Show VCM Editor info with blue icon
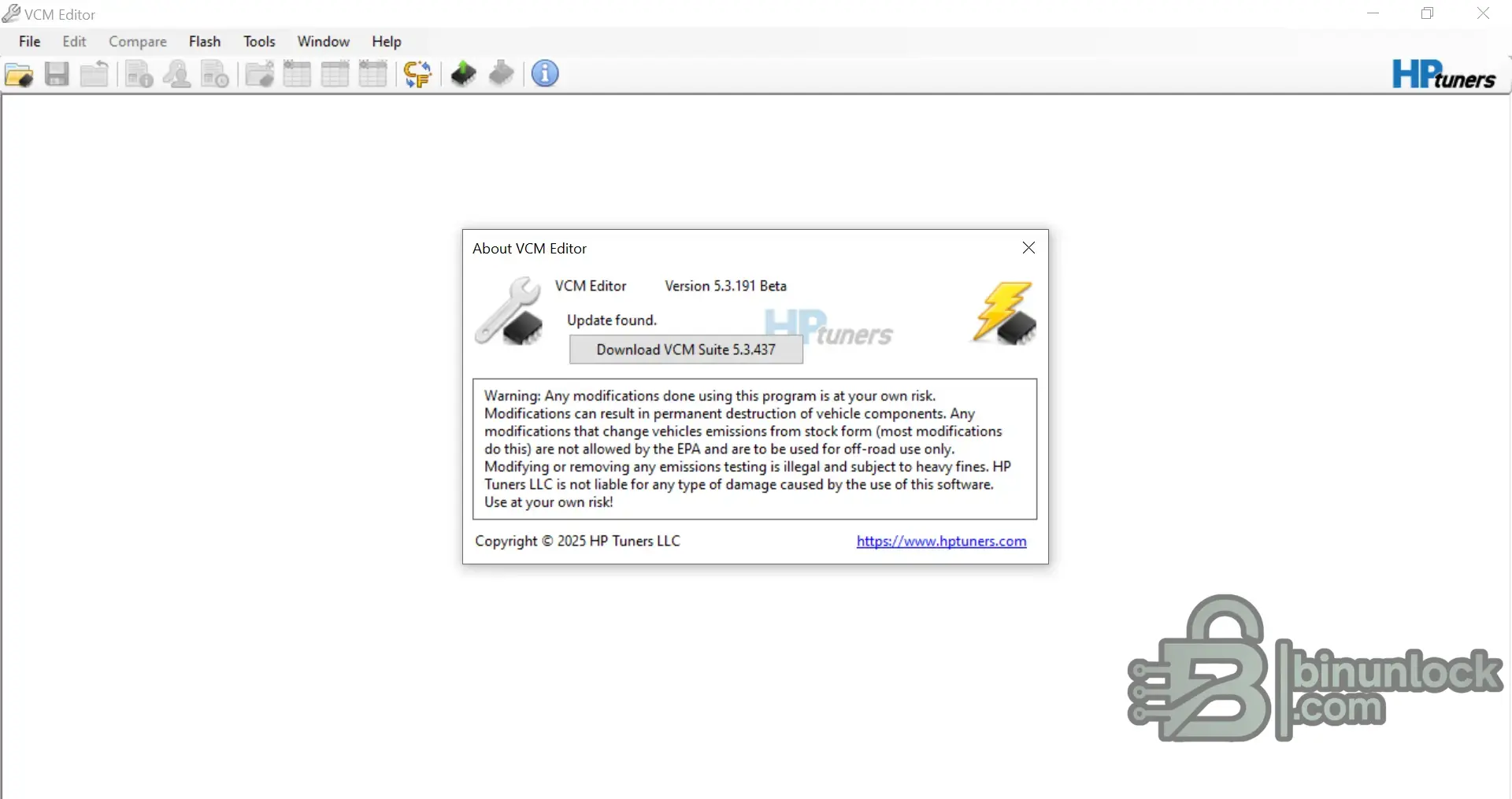The image size is (1512, 799). 544,74
